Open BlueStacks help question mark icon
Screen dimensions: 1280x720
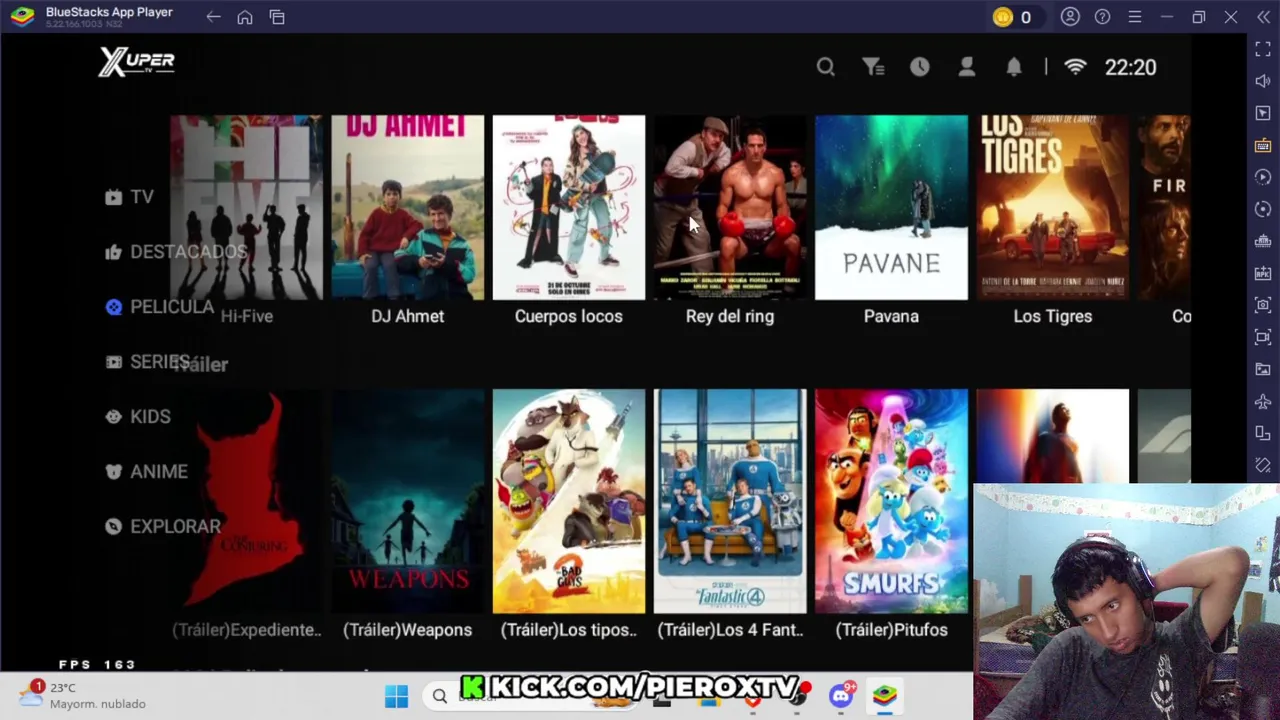point(1102,17)
